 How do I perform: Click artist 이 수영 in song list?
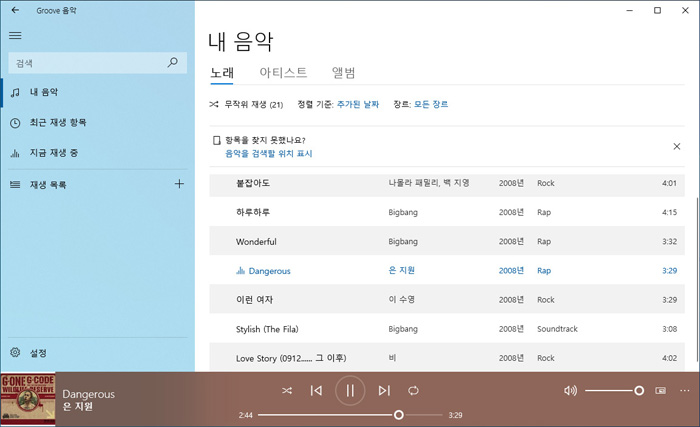pyautogui.click(x=401, y=300)
